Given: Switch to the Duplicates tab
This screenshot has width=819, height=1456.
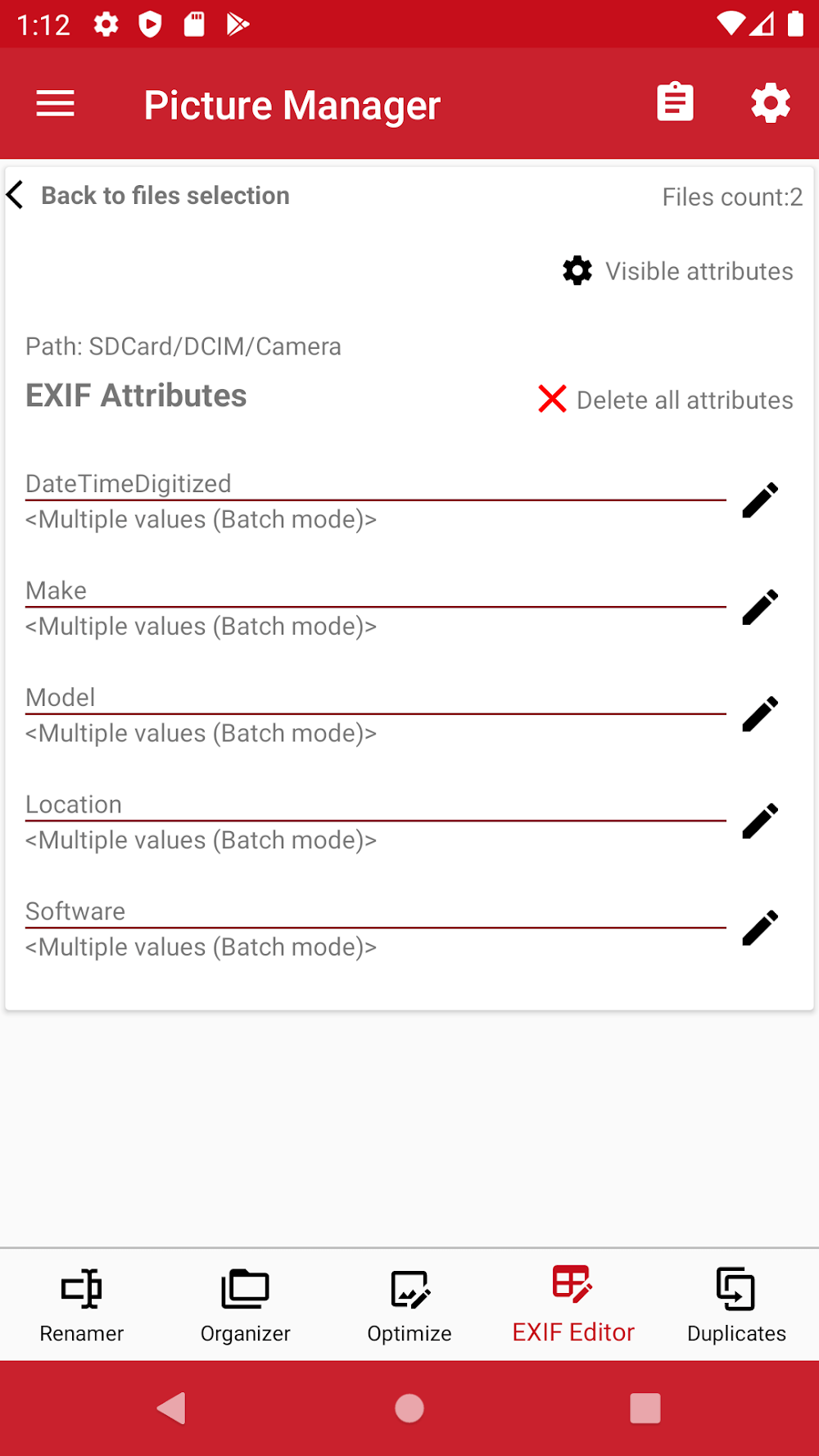Looking at the screenshot, I should (736, 1305).
